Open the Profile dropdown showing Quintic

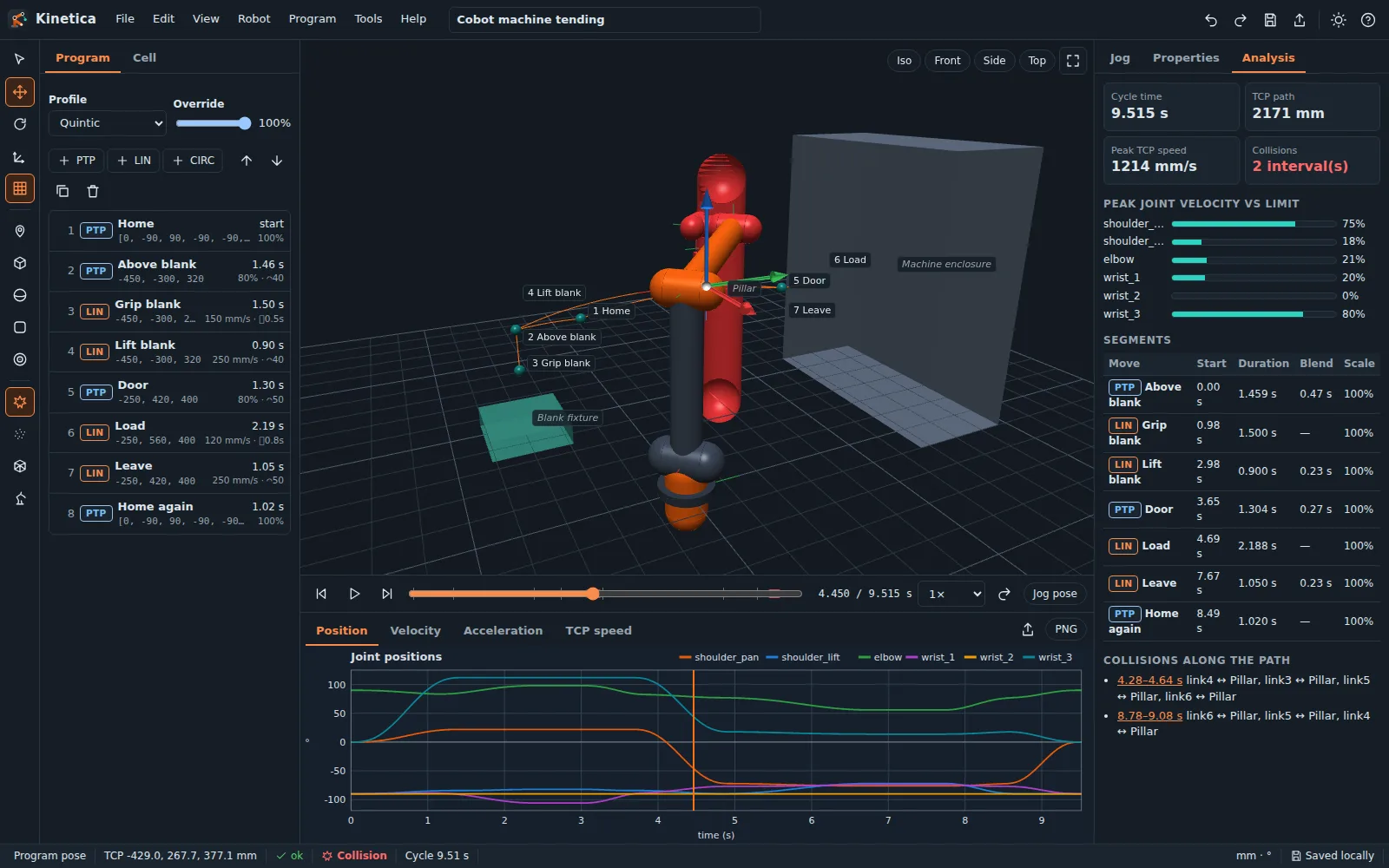coord(108,123)
